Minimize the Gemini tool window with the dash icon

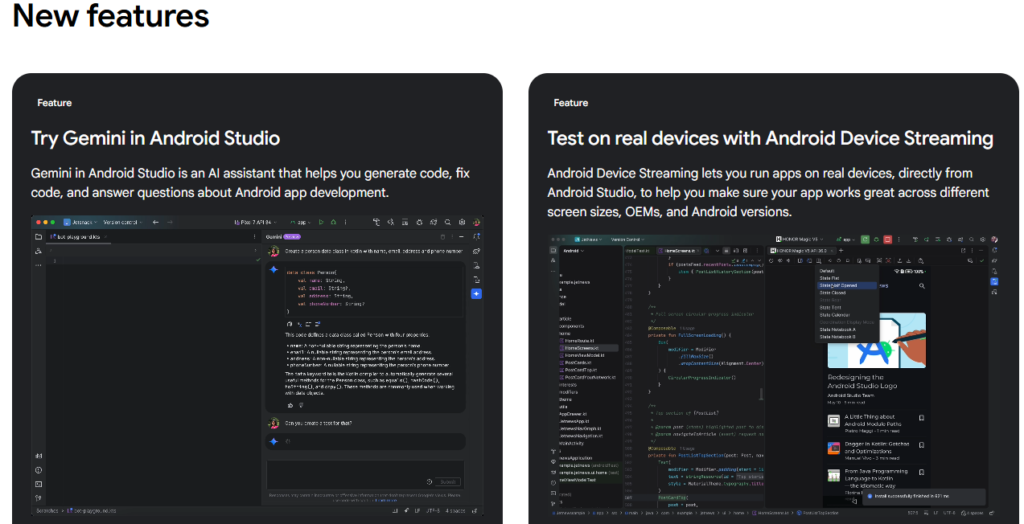point(461,237)
